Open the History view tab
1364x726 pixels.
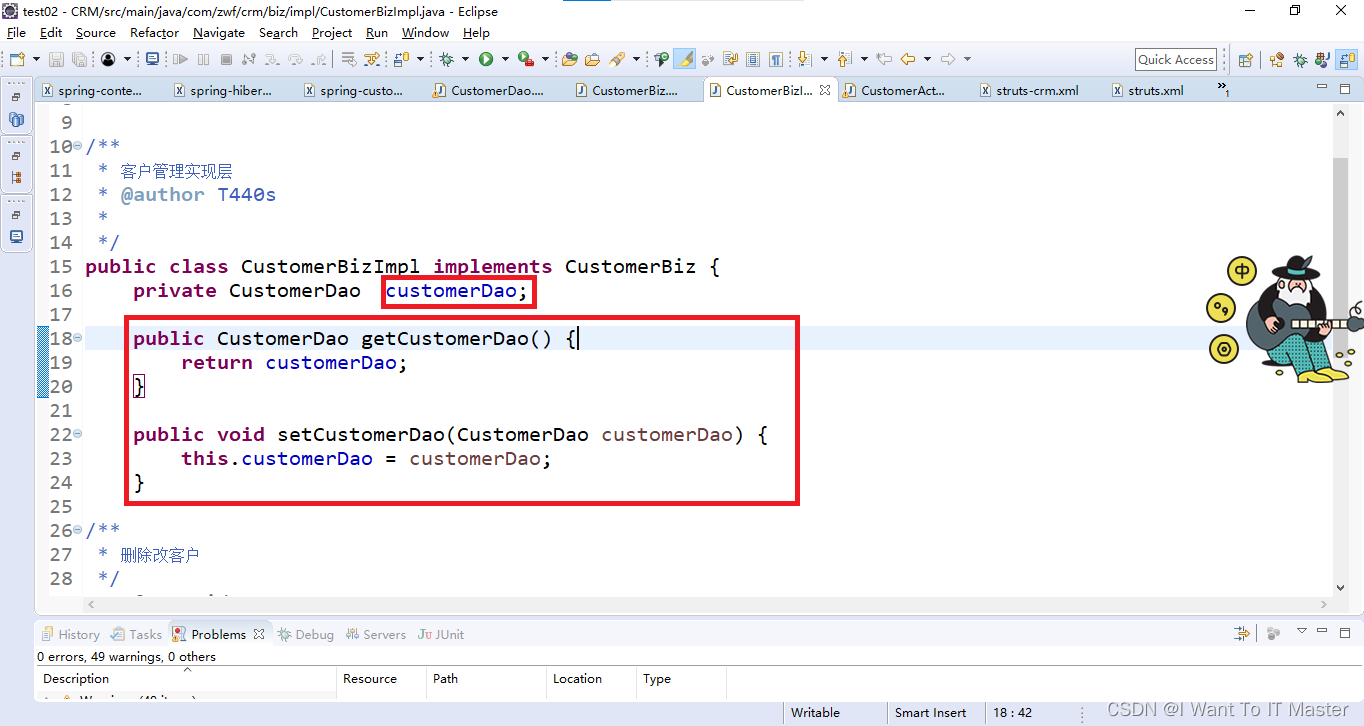pyautogui.click(x=70, y=634)
